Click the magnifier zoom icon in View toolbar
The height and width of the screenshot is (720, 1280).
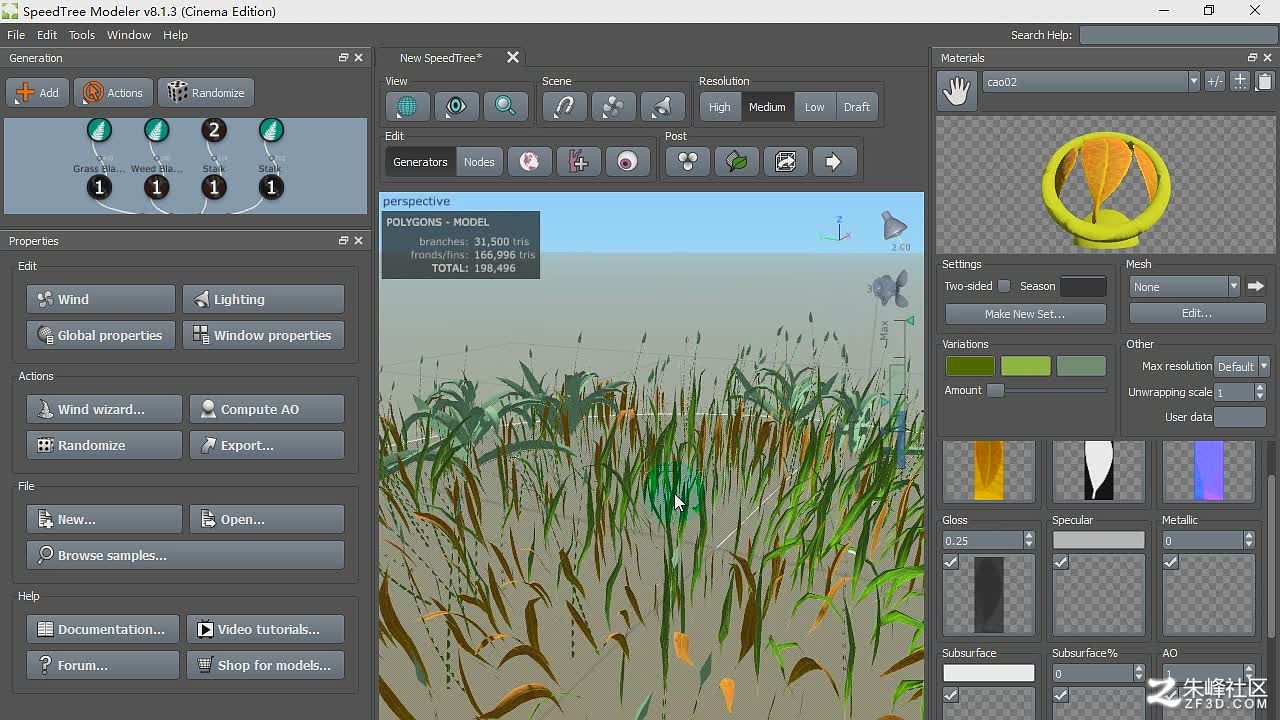coord(505,106)
